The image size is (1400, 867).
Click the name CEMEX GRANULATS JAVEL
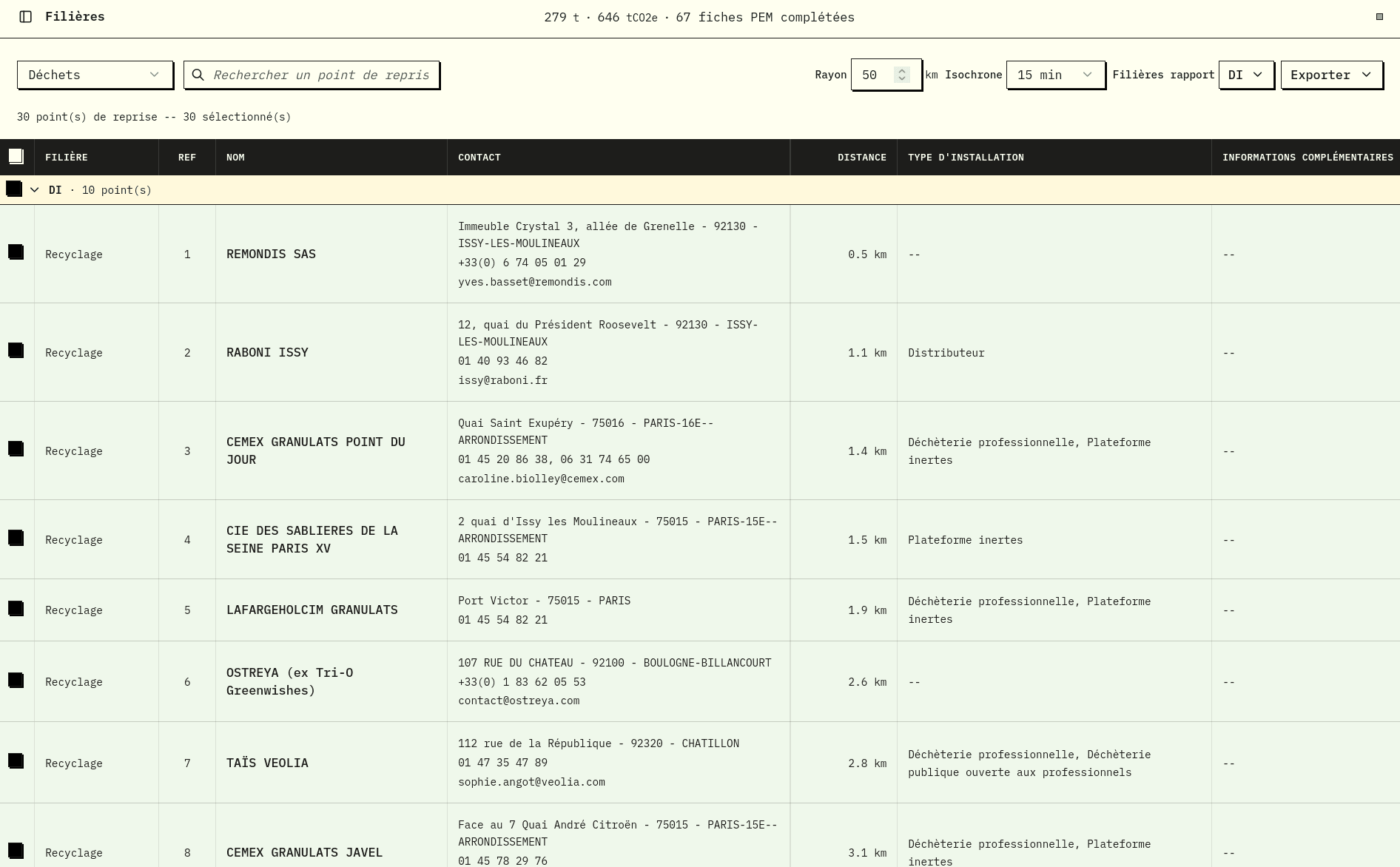(x=305, y=852)
